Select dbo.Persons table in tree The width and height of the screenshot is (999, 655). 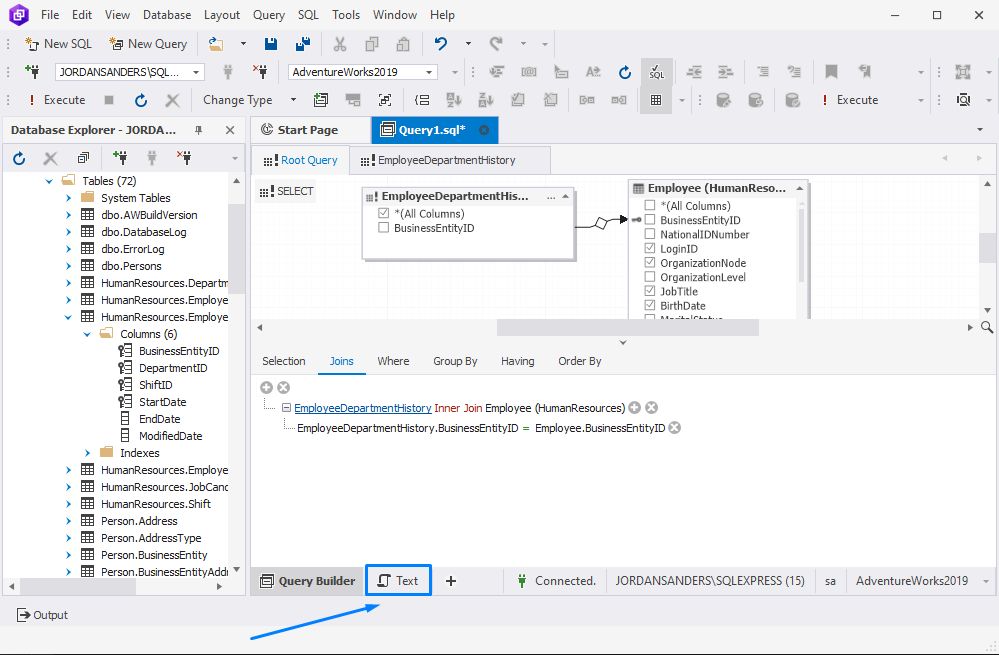[x=131, y=266]
